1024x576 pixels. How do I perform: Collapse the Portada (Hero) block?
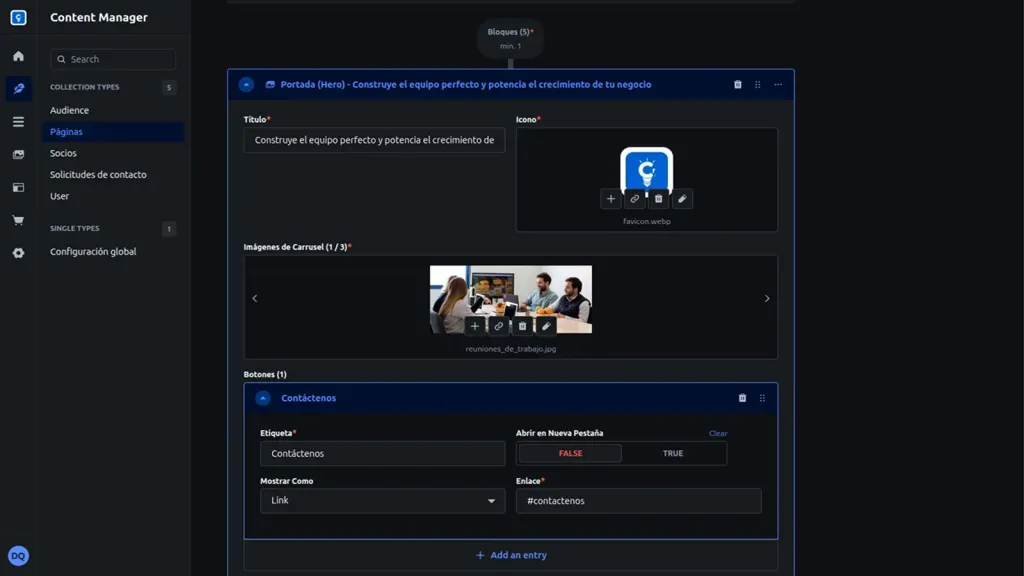[246, 84]
